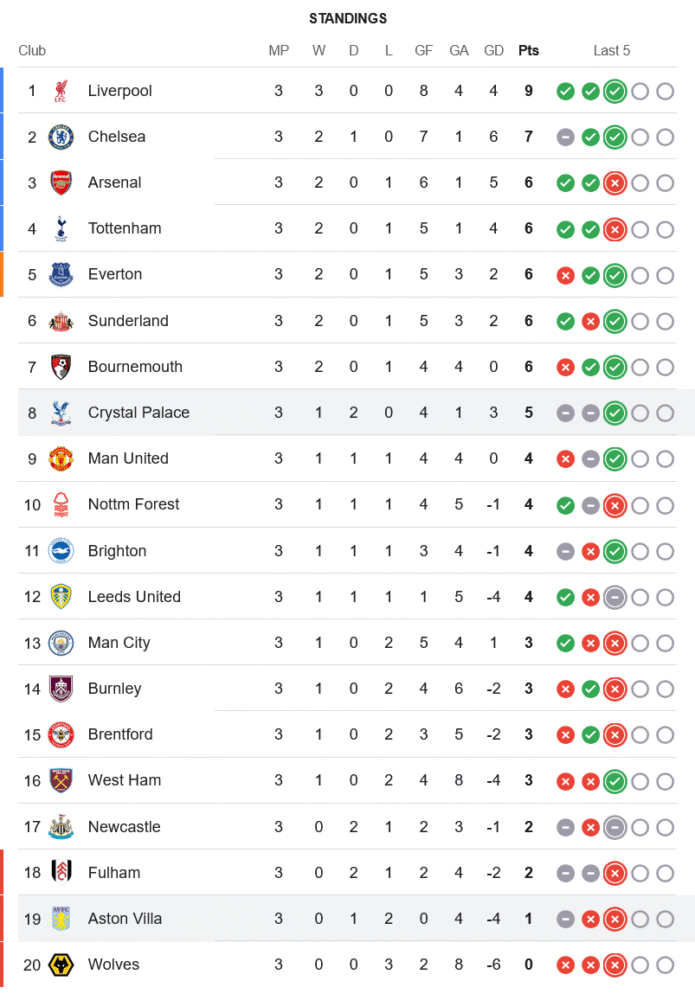Click the Newcastle club crest icon
Viewport: 695px width, 1000px height.
(x=61, y=827)
